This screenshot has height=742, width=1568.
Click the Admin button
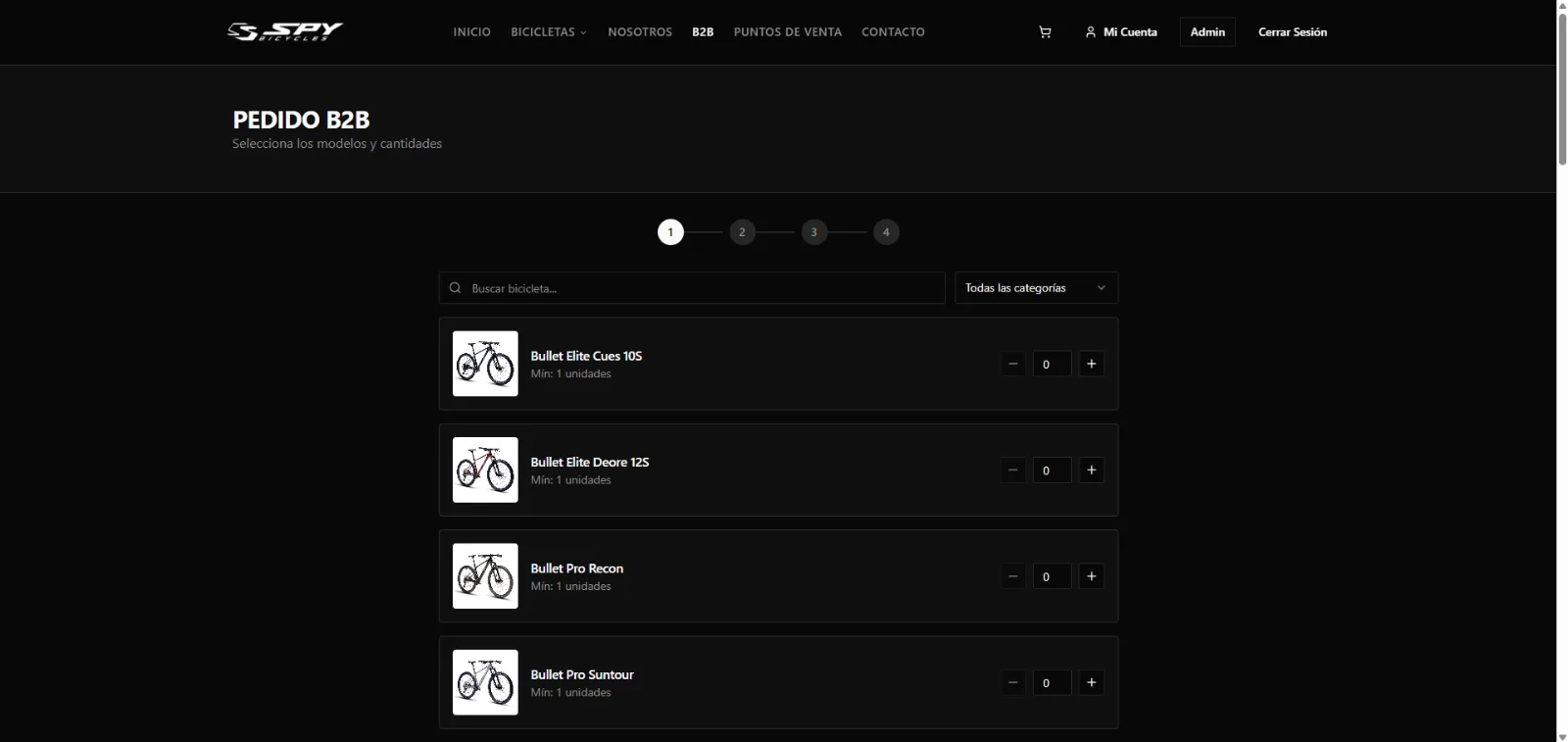click(x=1207, y=32)
